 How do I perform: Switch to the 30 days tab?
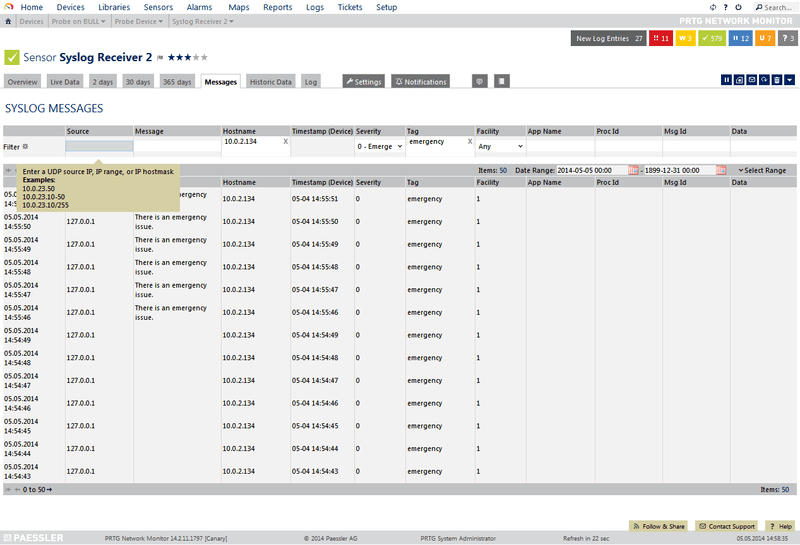(x=138, y=82)
